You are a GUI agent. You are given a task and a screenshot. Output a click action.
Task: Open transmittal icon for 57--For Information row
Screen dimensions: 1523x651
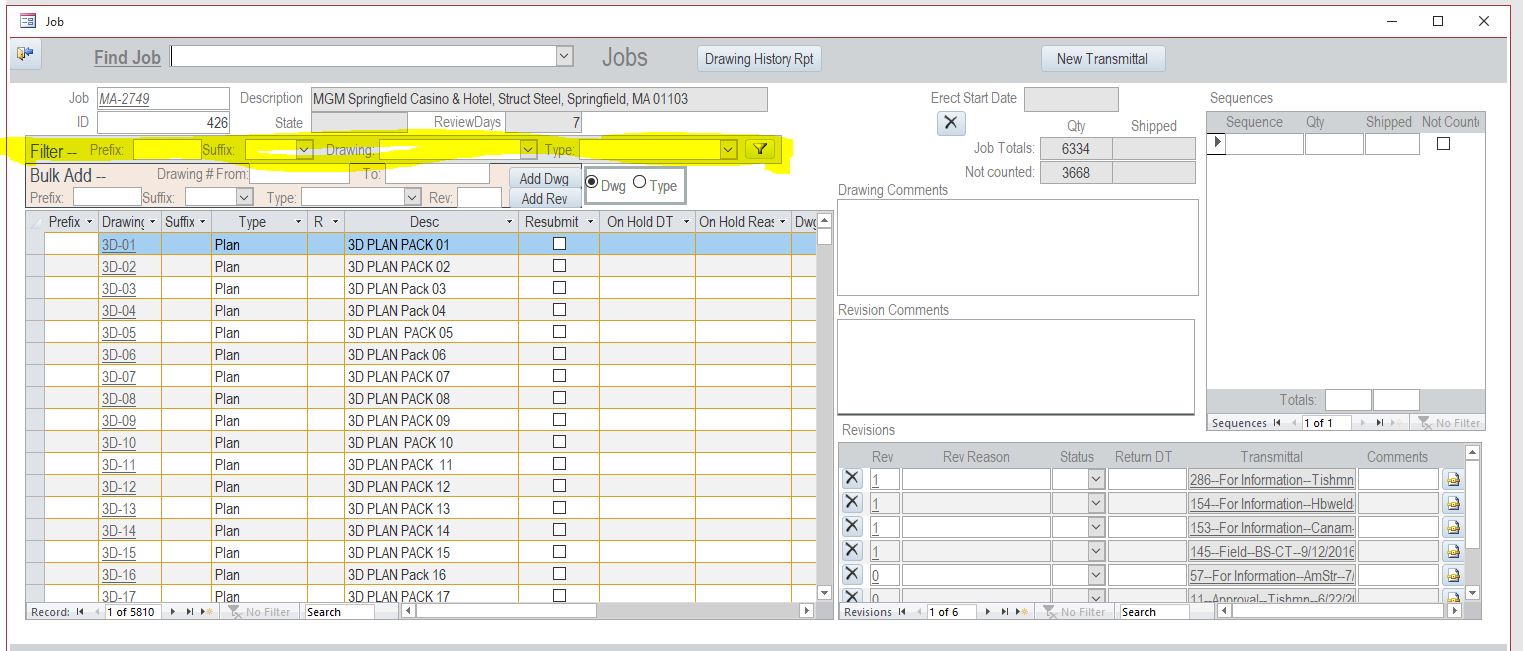[1453, 576]
